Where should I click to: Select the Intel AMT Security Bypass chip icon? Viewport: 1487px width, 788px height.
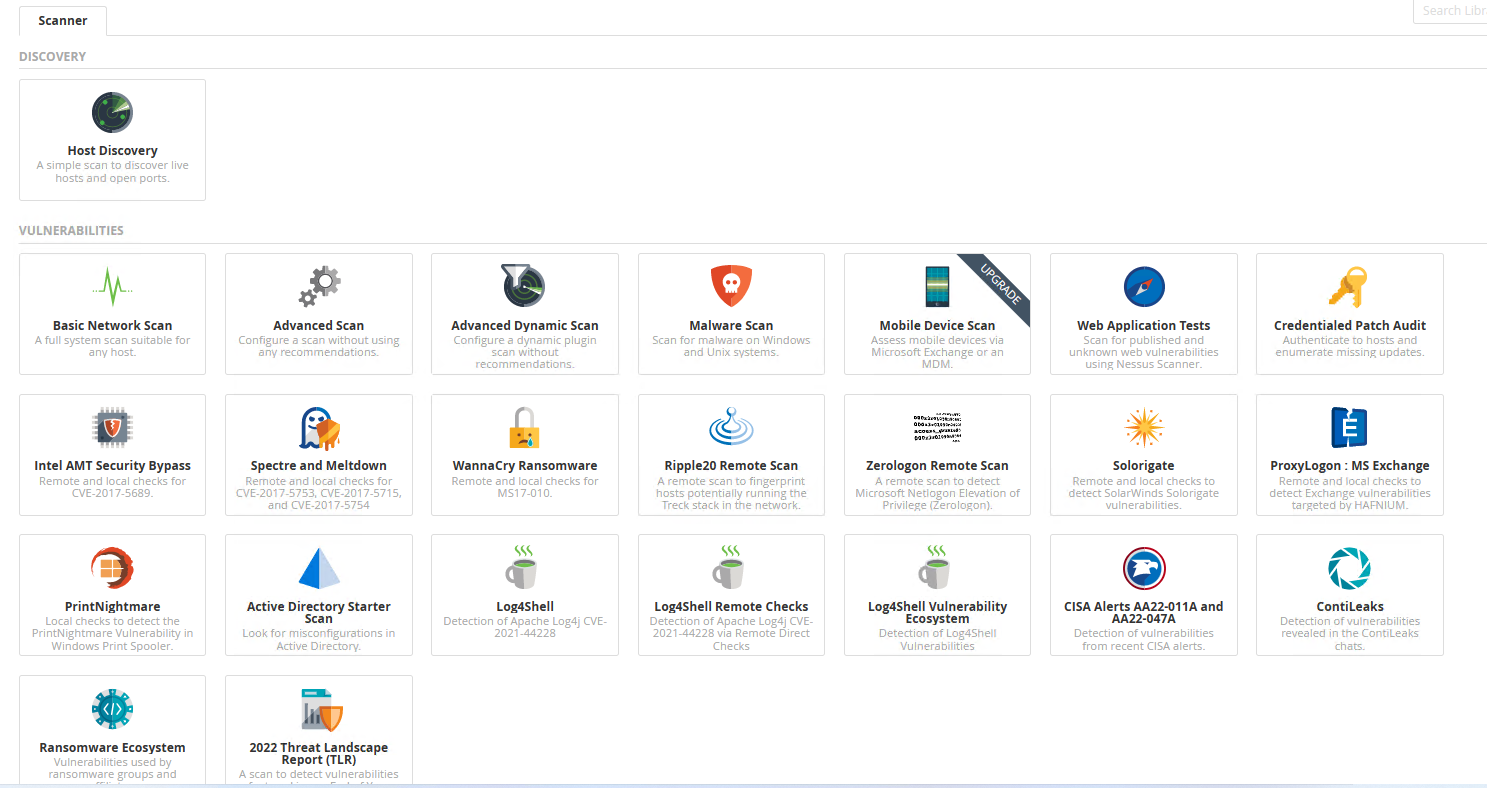click(112, 428)
